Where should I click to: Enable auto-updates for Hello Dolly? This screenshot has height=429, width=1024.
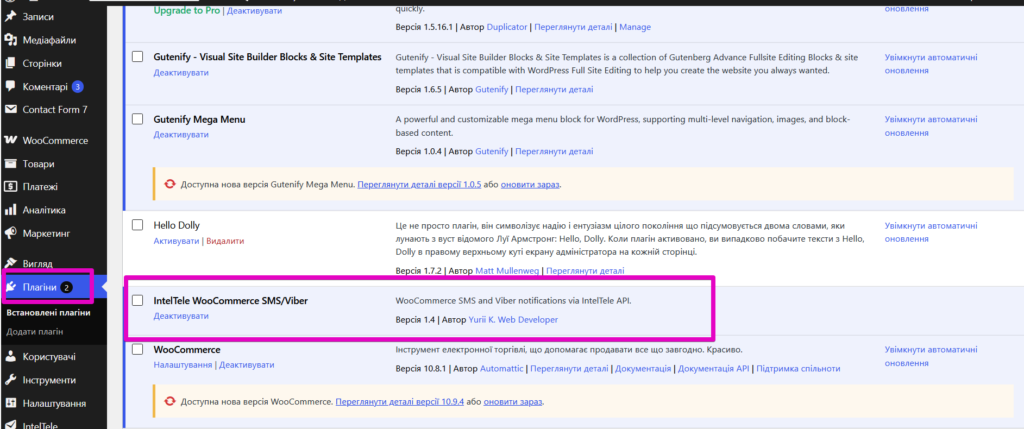pyautogui.click(x=931, y=232)
